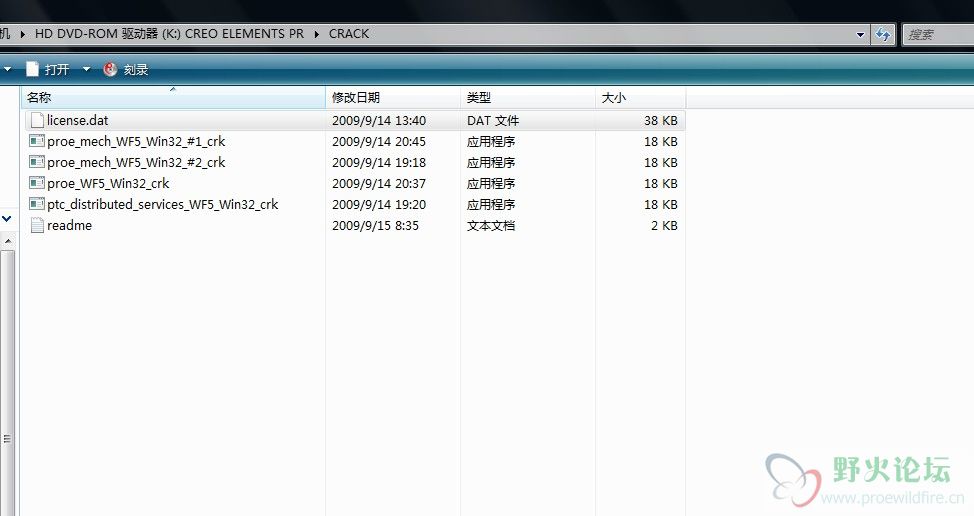
Task: Select the ptc_distributed_services_WF5_Win32_crk file name
Action: (x=163, y=204)
